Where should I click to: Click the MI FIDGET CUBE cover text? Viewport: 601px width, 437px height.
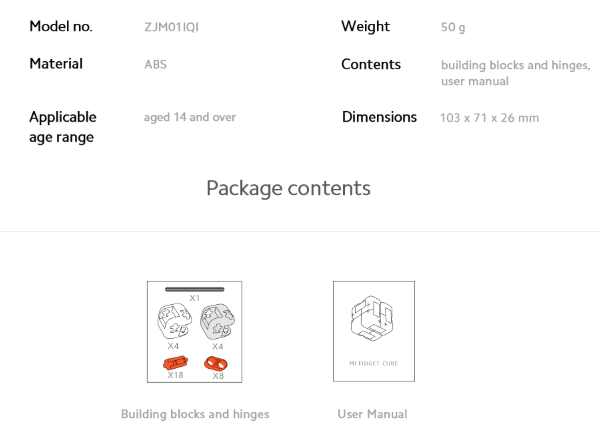373,363
